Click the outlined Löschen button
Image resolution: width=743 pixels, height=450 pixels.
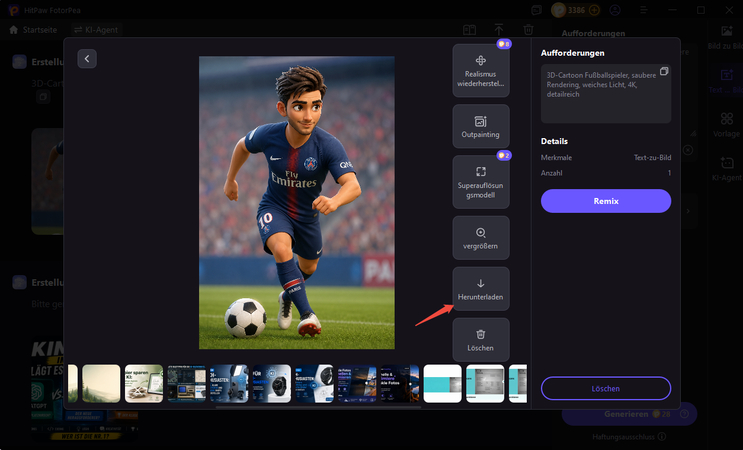(x=606, y=388)
